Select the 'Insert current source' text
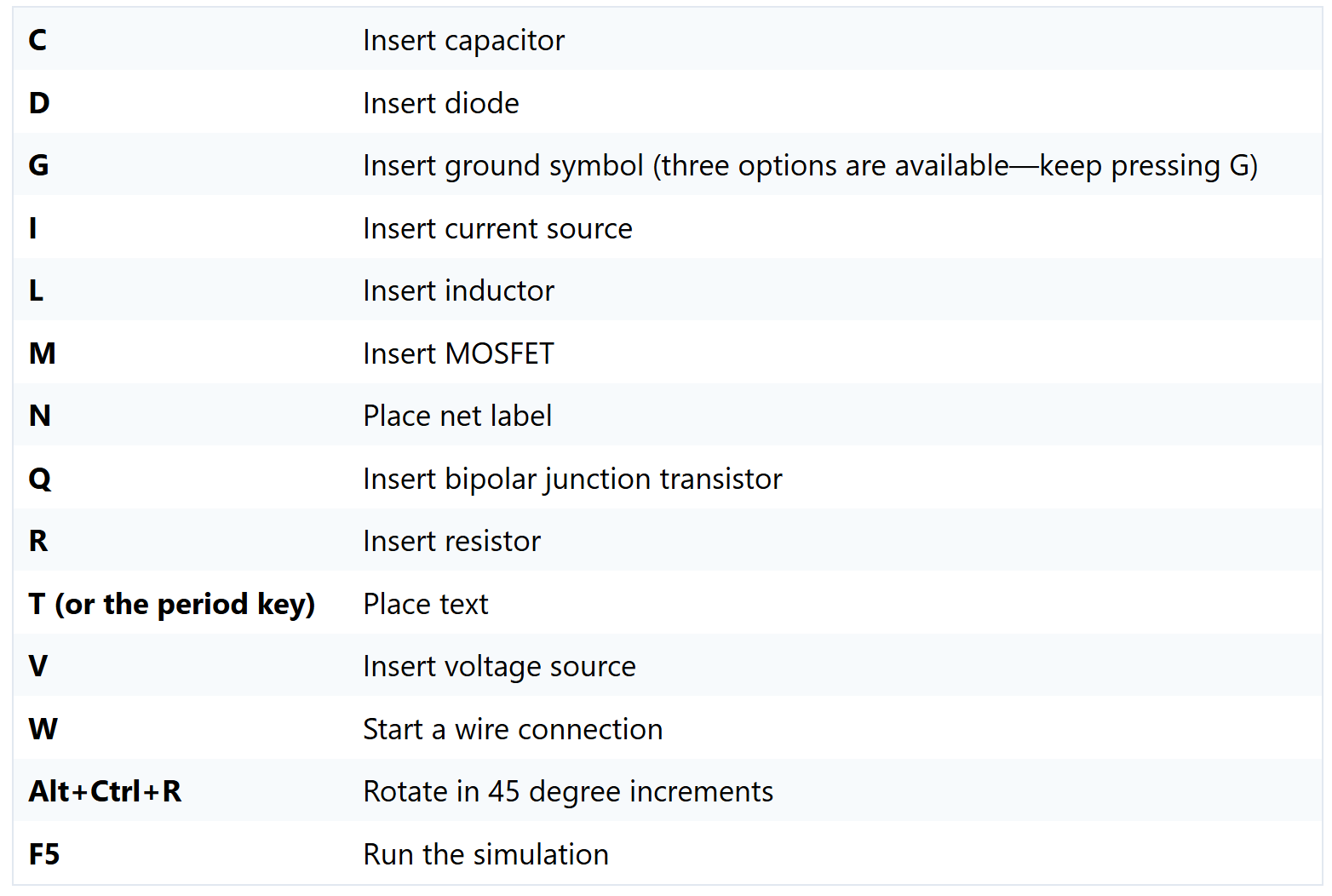 coord(497,228)
